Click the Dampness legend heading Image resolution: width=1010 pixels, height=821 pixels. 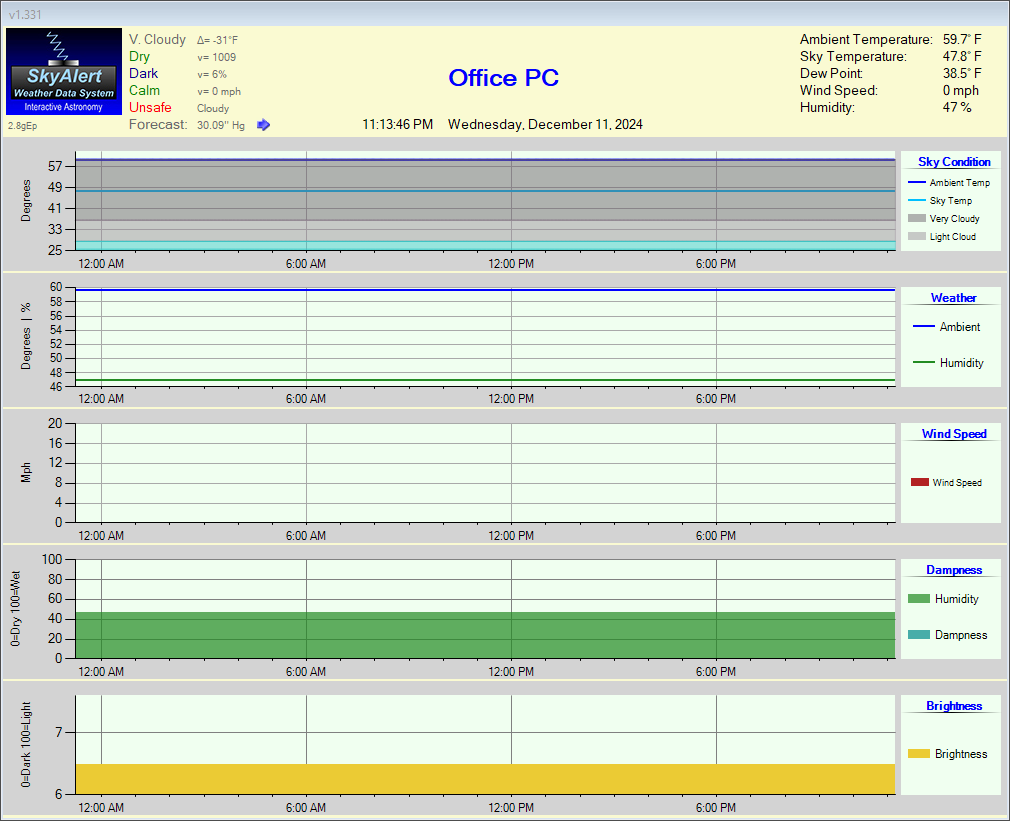pyautogui.click(x=953, y=570)
